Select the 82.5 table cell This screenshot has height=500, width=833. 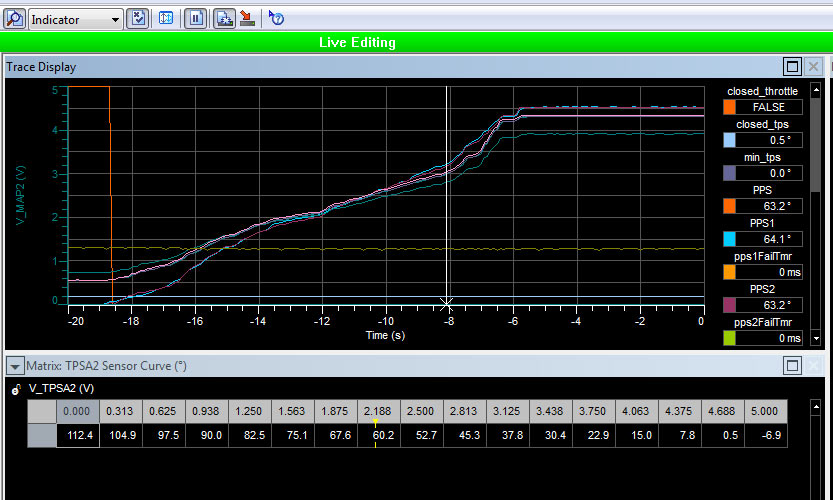[250, 435]
